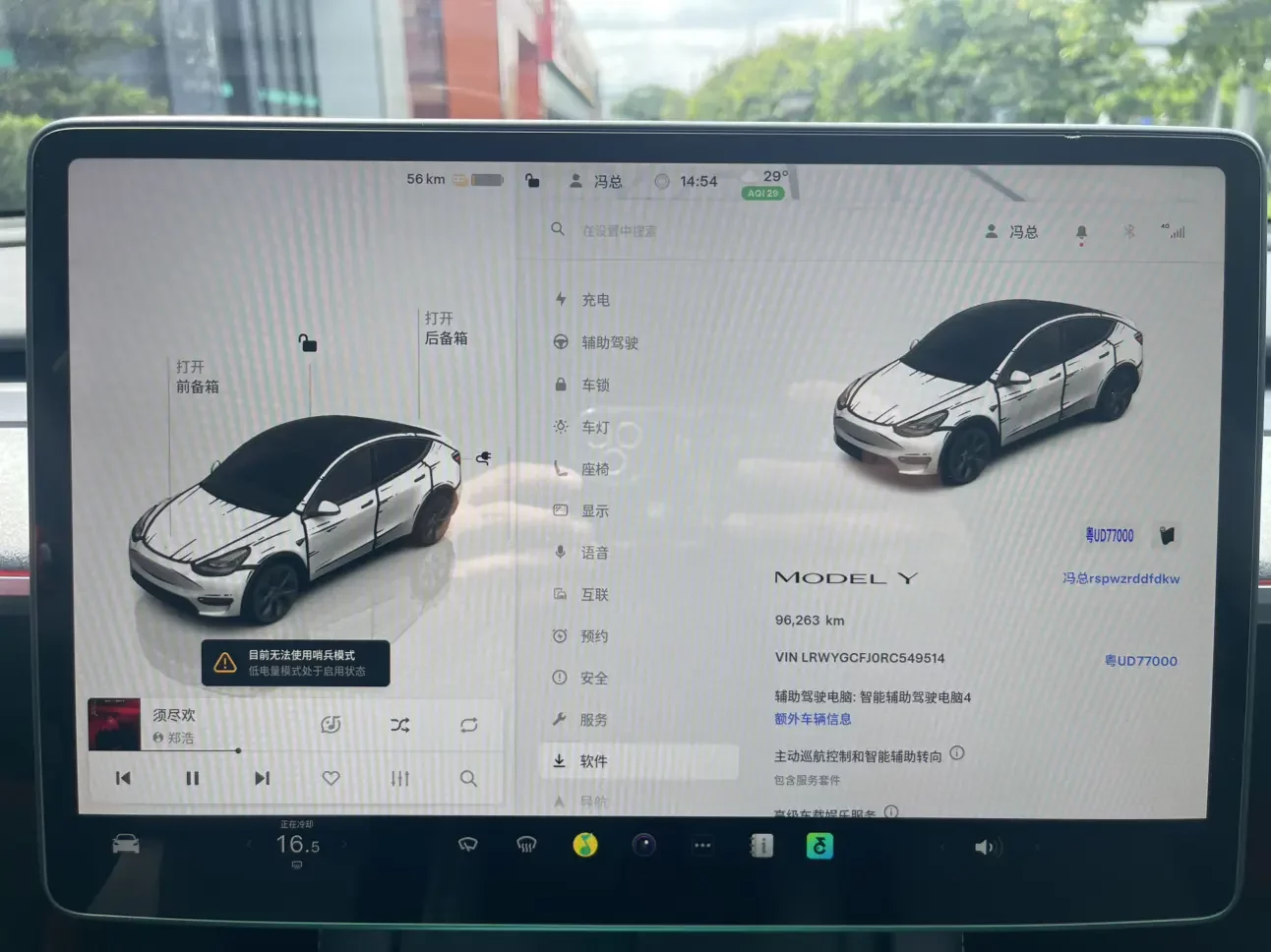1271x952 pixels.
Task: Toggle repeat playback mode
Action: 468,725
